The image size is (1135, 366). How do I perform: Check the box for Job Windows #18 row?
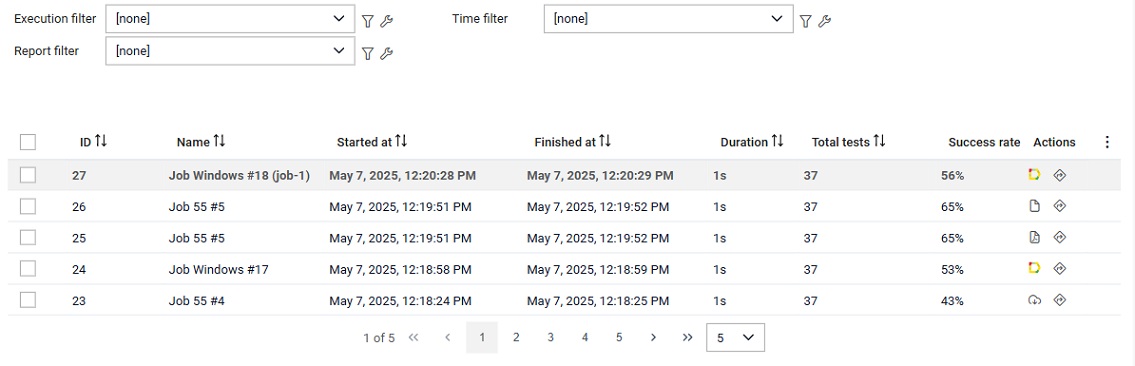coord(28,175)
